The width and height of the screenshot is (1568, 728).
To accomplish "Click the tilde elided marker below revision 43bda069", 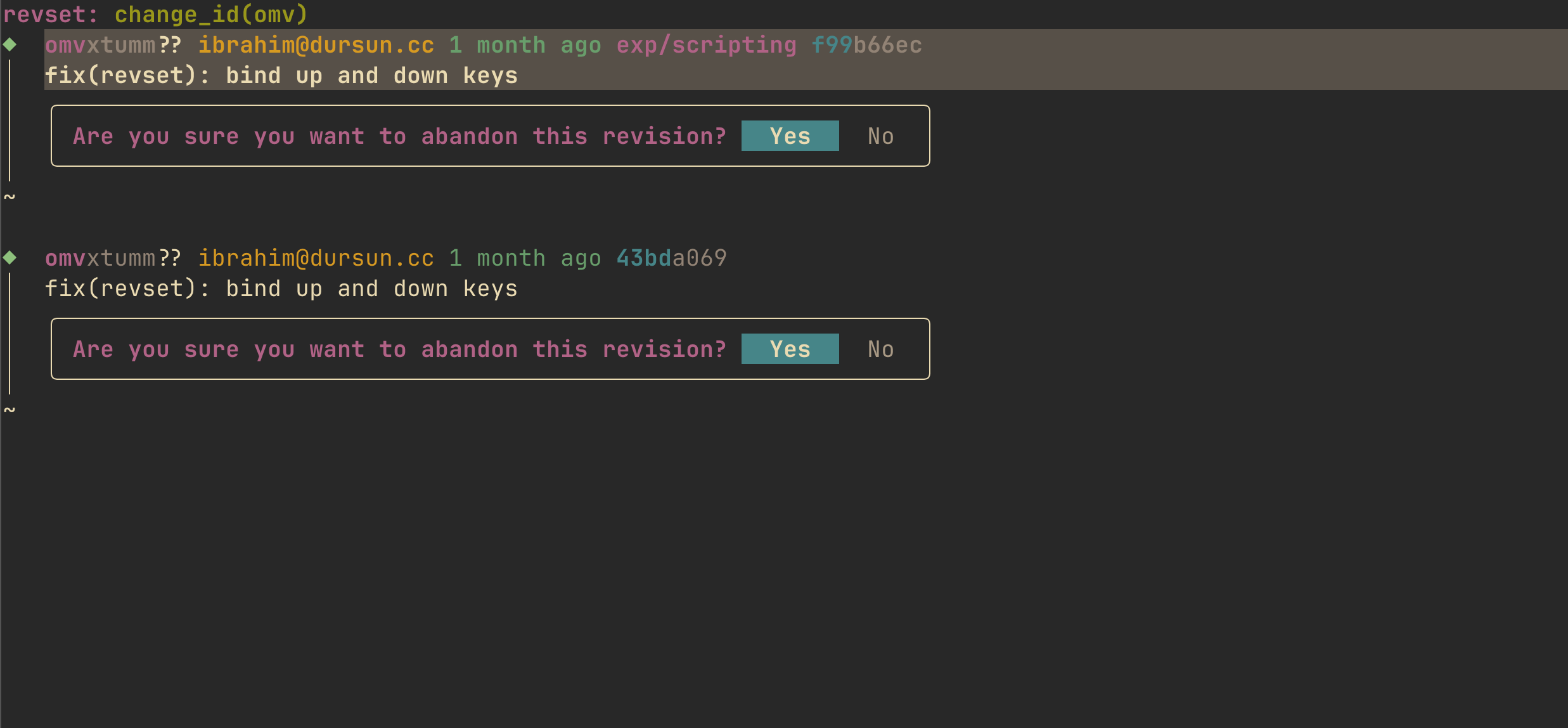I will tap(10, 410).
